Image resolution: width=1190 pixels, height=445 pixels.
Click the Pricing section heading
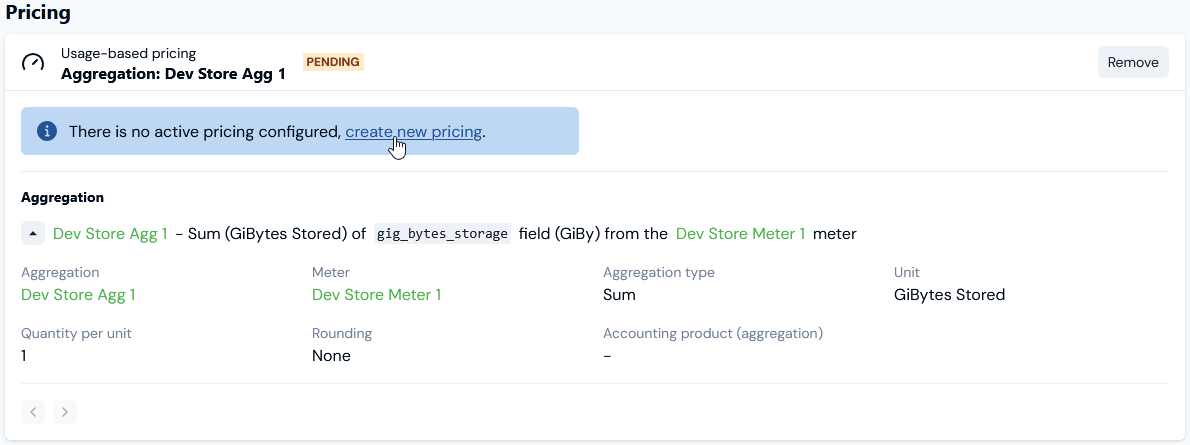pyautogui.click(x=38, y=13)
